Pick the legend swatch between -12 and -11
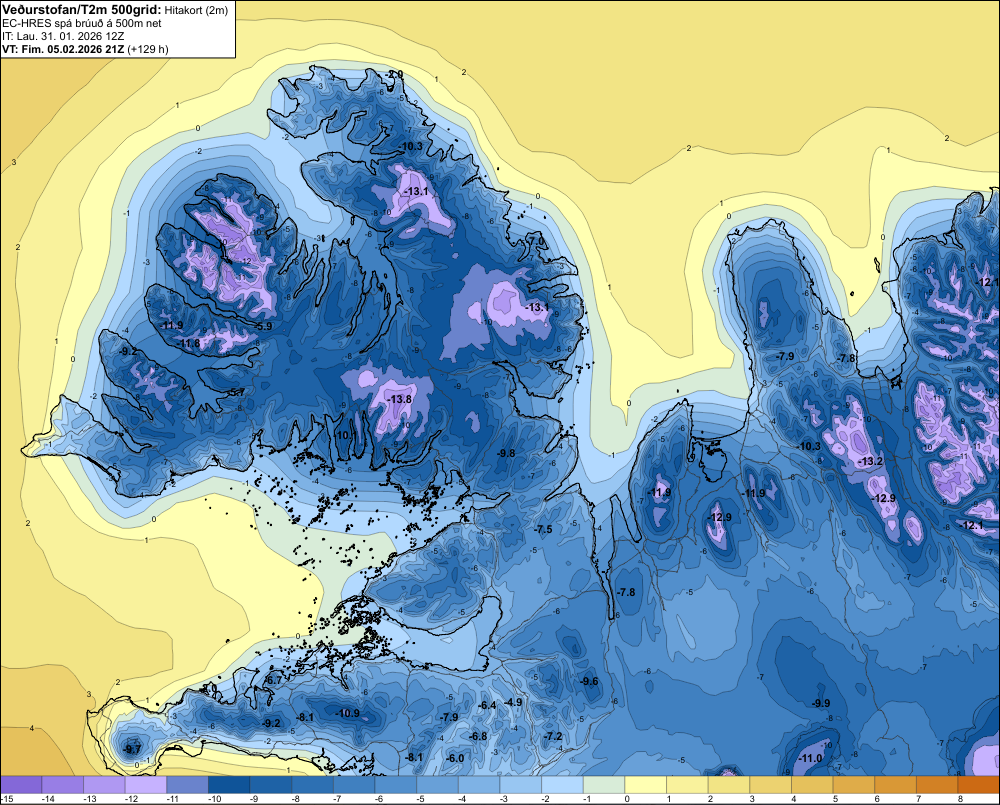 (x=146, y=785)
